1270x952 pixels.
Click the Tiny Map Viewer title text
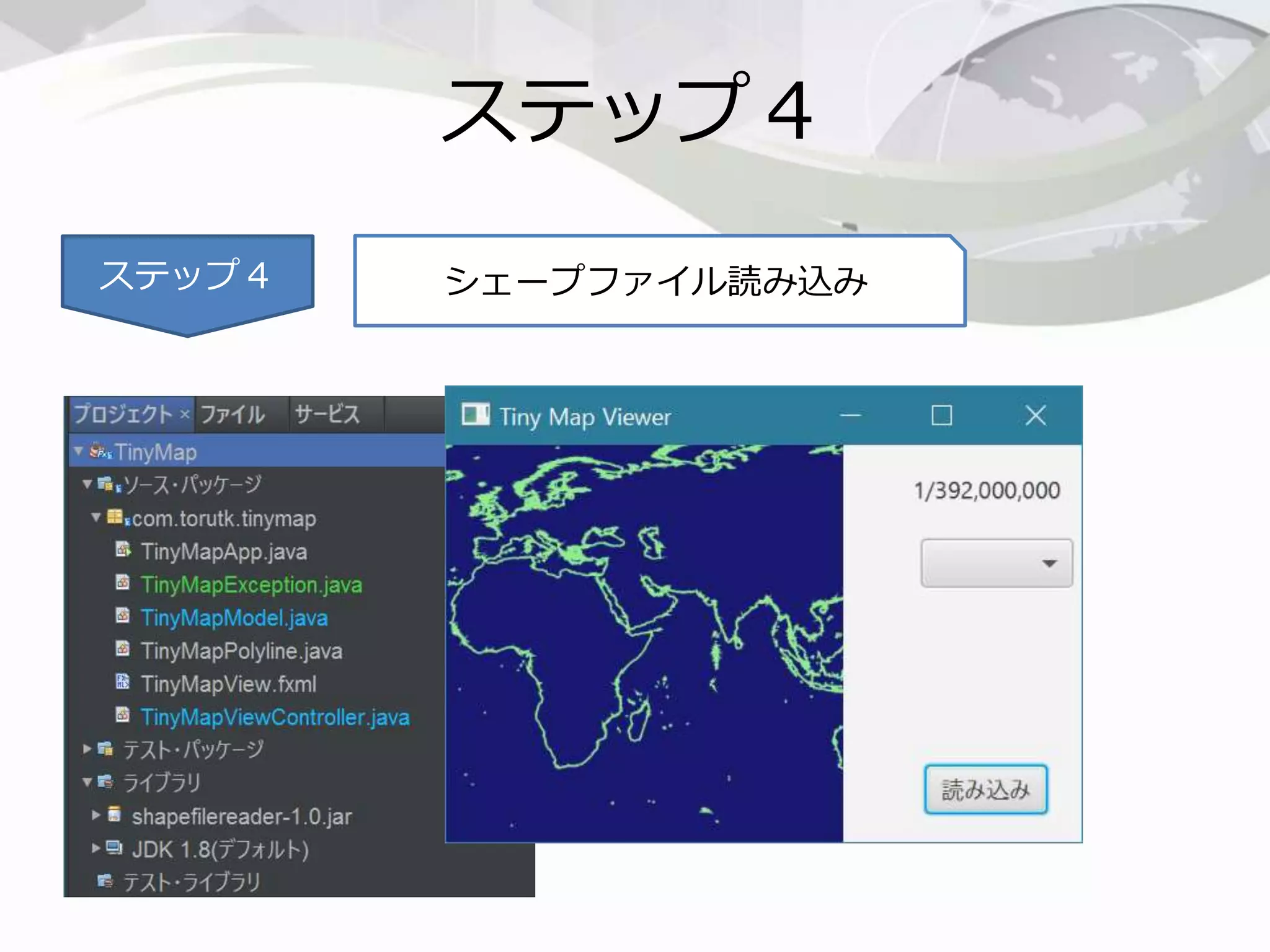[x=585, y=416]
